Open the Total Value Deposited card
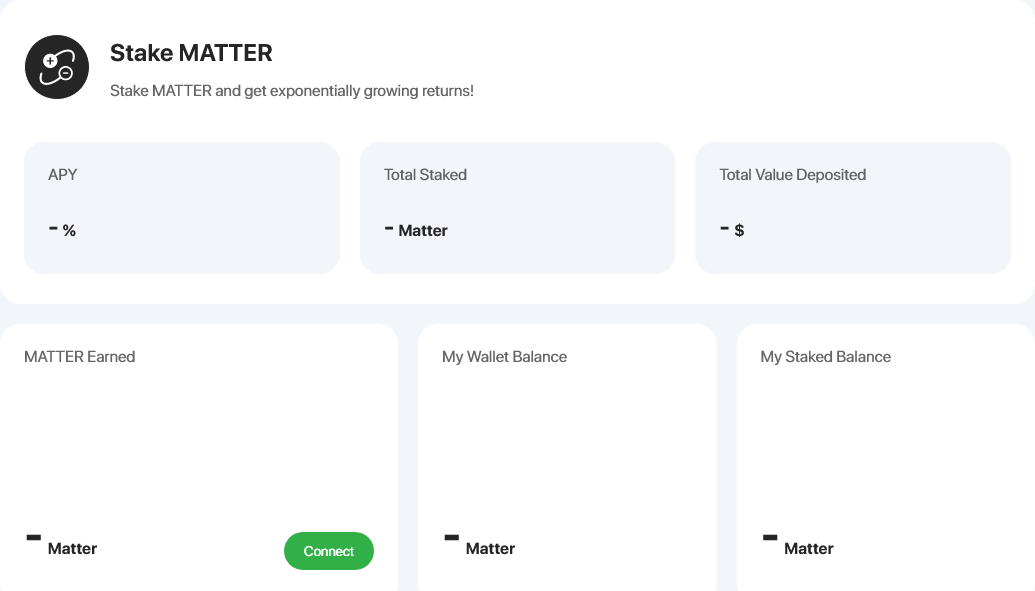The width and height of the screenshot is (1035, 591). [853, 208]
